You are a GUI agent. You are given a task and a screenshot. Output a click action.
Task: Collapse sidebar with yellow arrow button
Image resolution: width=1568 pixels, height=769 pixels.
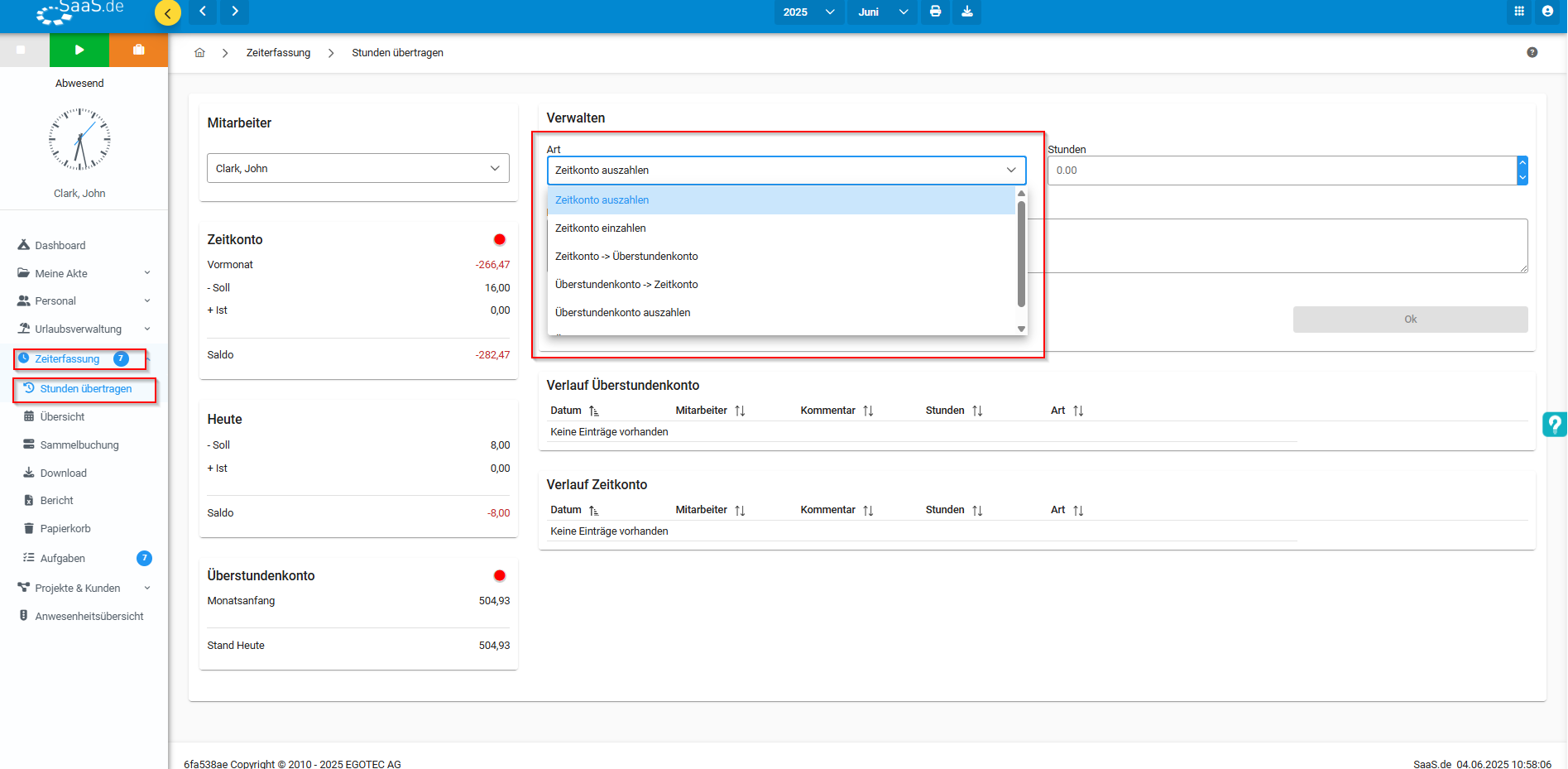168,13
